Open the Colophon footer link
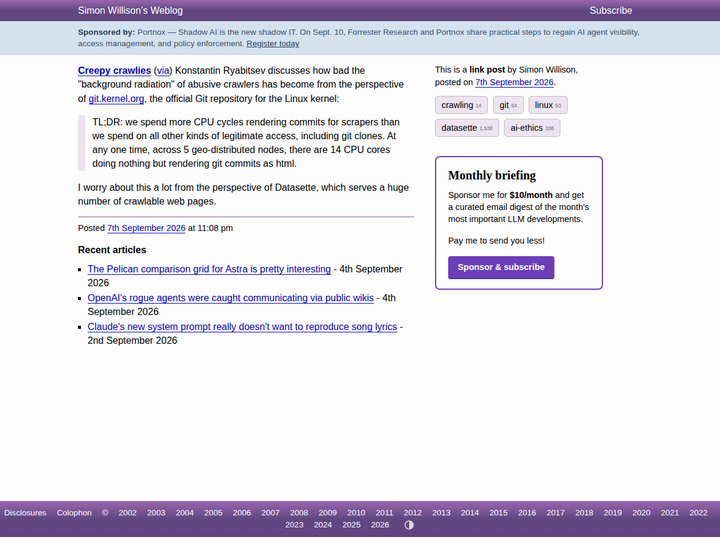This screenshot has height=540, width=720. [74, 513]
